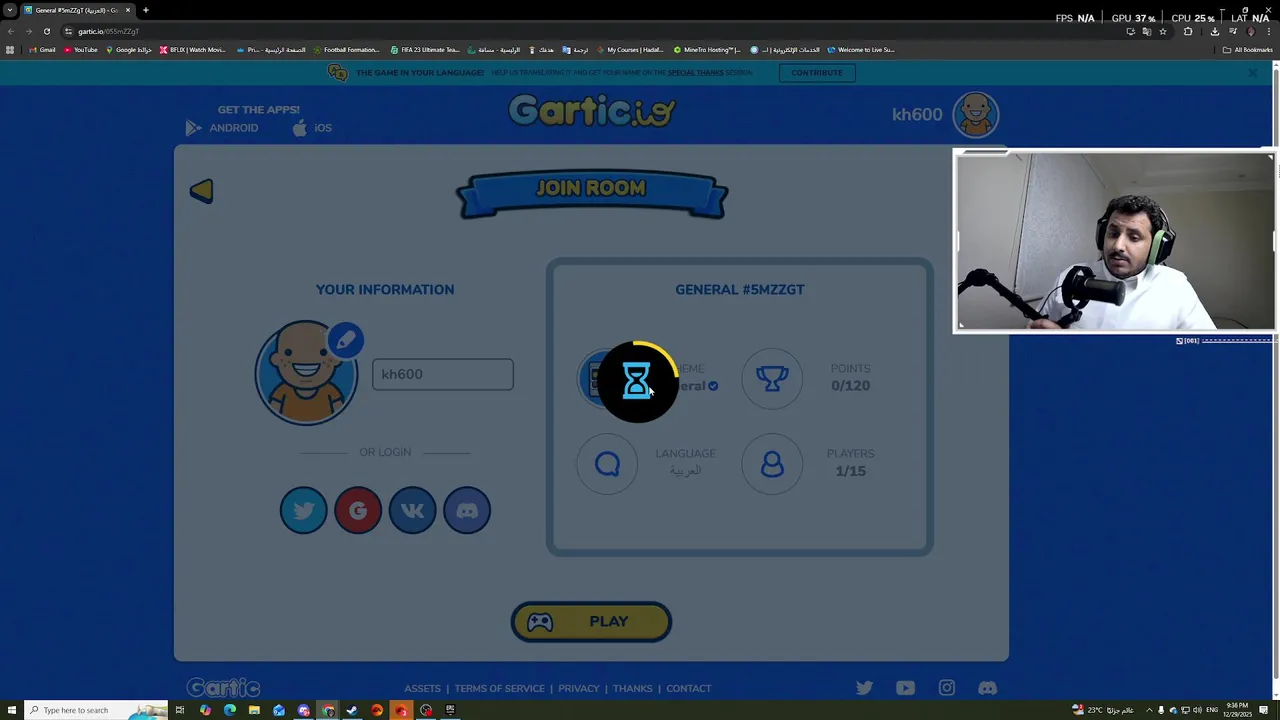The width and height of the screenshot is (1280, 720).
Task: Open the Android app link
Action: 222,128
